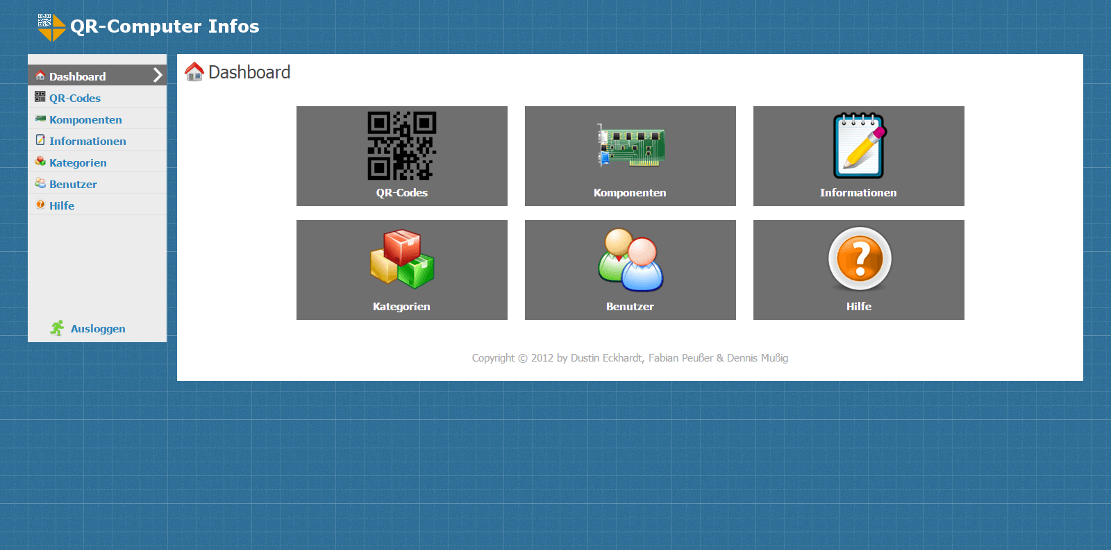Image resolution: width=1111 pixels, height=550 pixels.
Task: Click the Dashboard page heading text
Action: (249, 72)
